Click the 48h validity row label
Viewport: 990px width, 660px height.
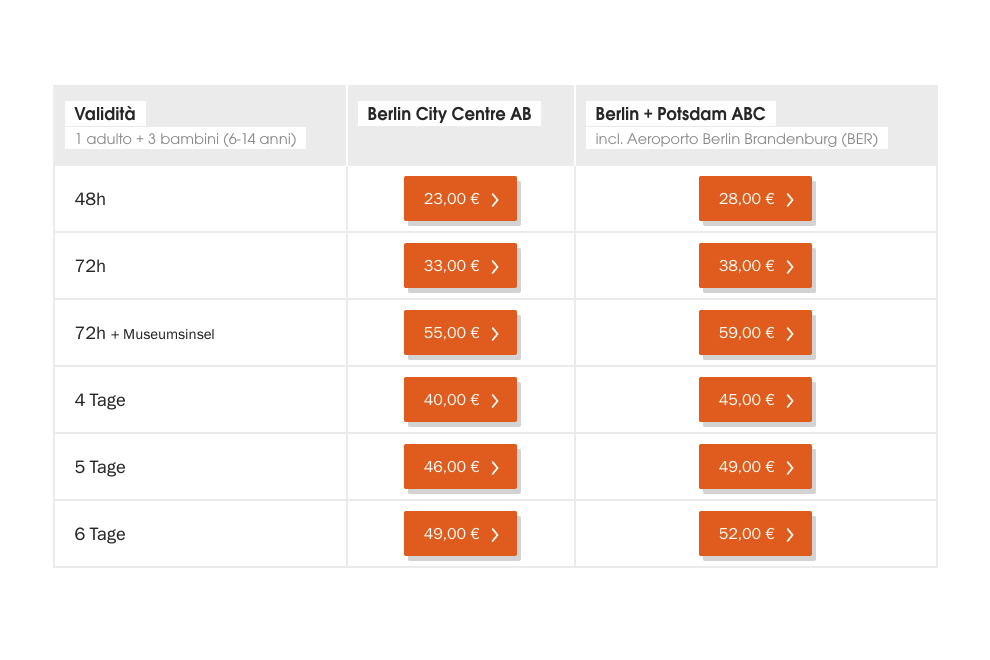90,199
